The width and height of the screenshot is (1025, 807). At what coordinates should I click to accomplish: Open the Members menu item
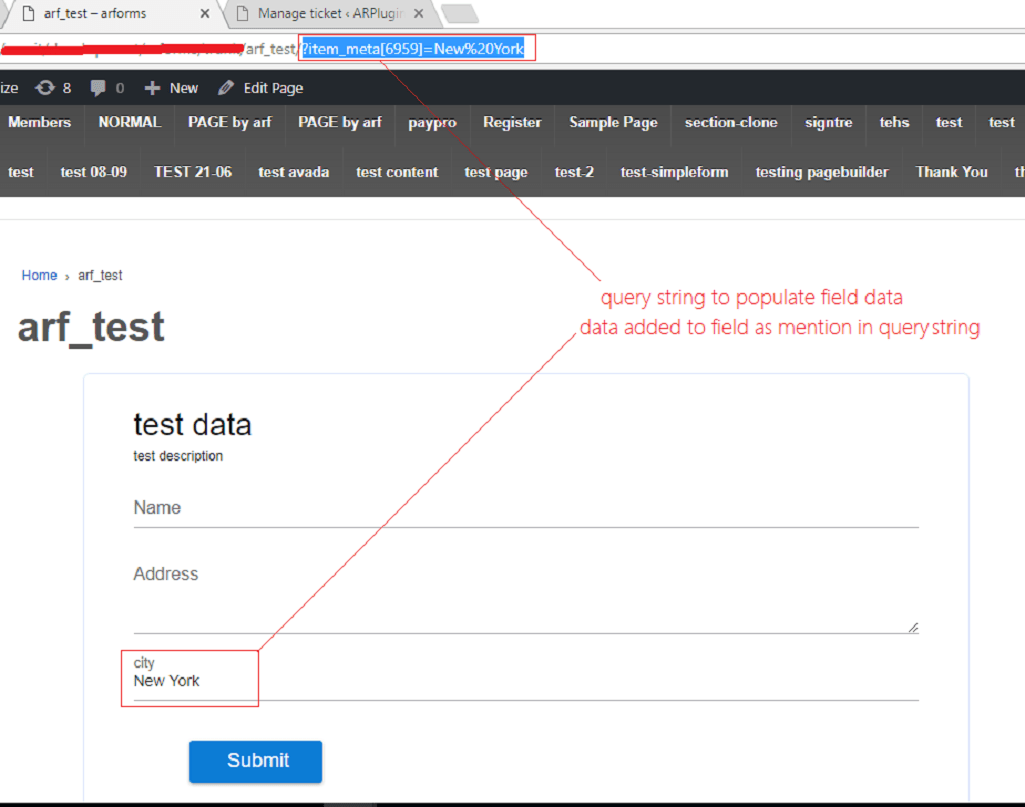(x=39, y=122)
